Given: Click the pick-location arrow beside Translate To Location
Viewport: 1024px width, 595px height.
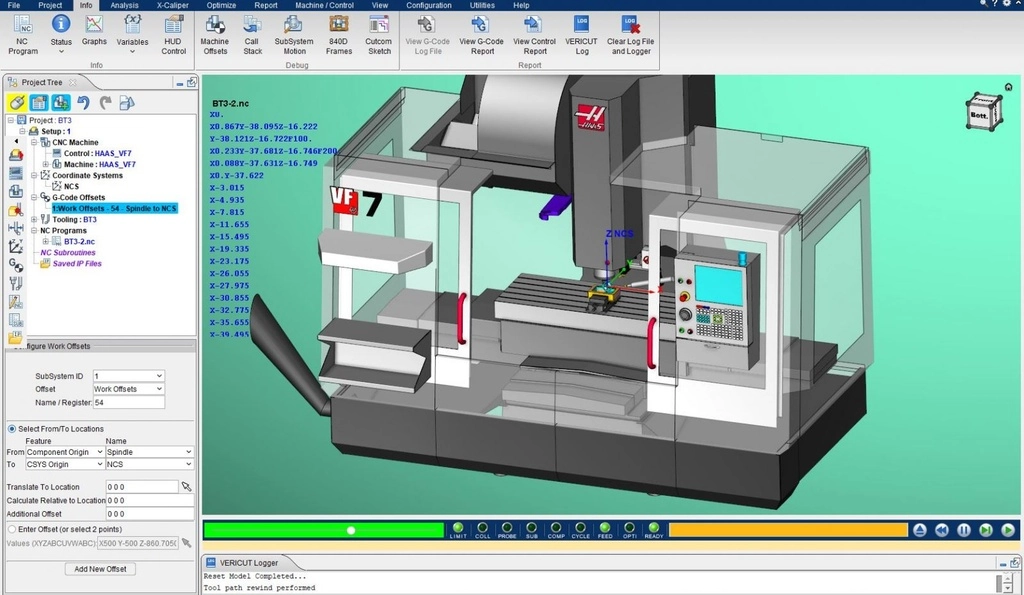Looking at the screenshot, I should click(186, 487).
